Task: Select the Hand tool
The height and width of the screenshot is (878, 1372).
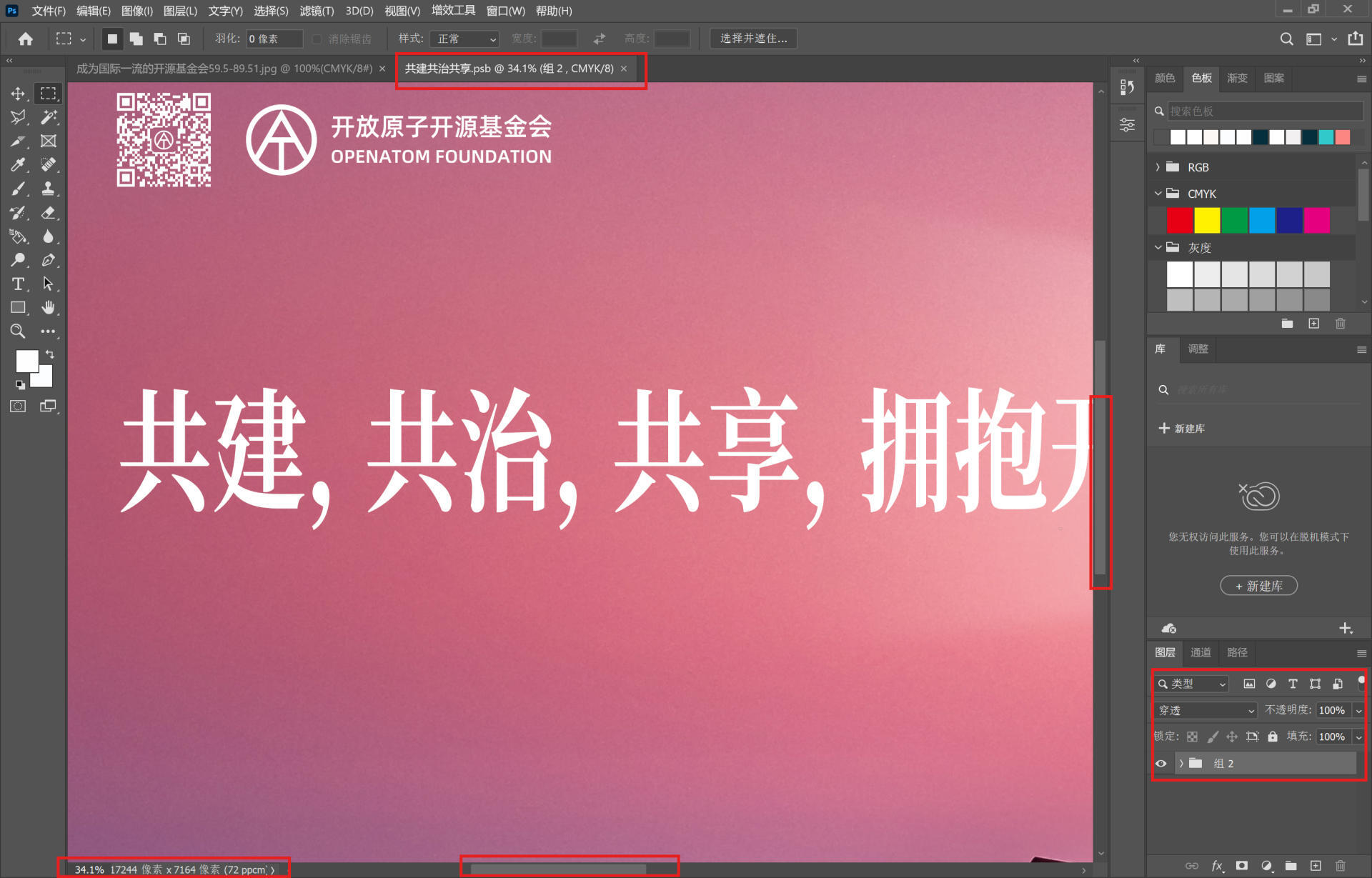Action: pyautogui.click(x=48, y=308)
